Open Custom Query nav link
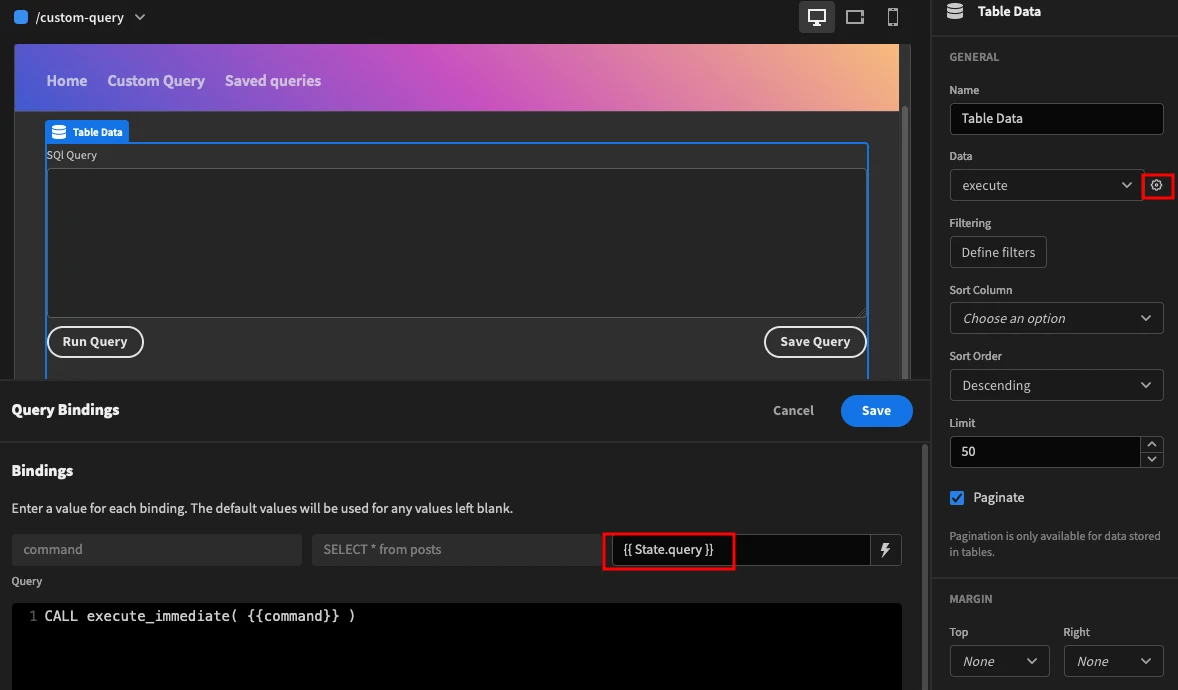Image resolution: width=1178 pixels, height=690 pixels. click(156, 80)
